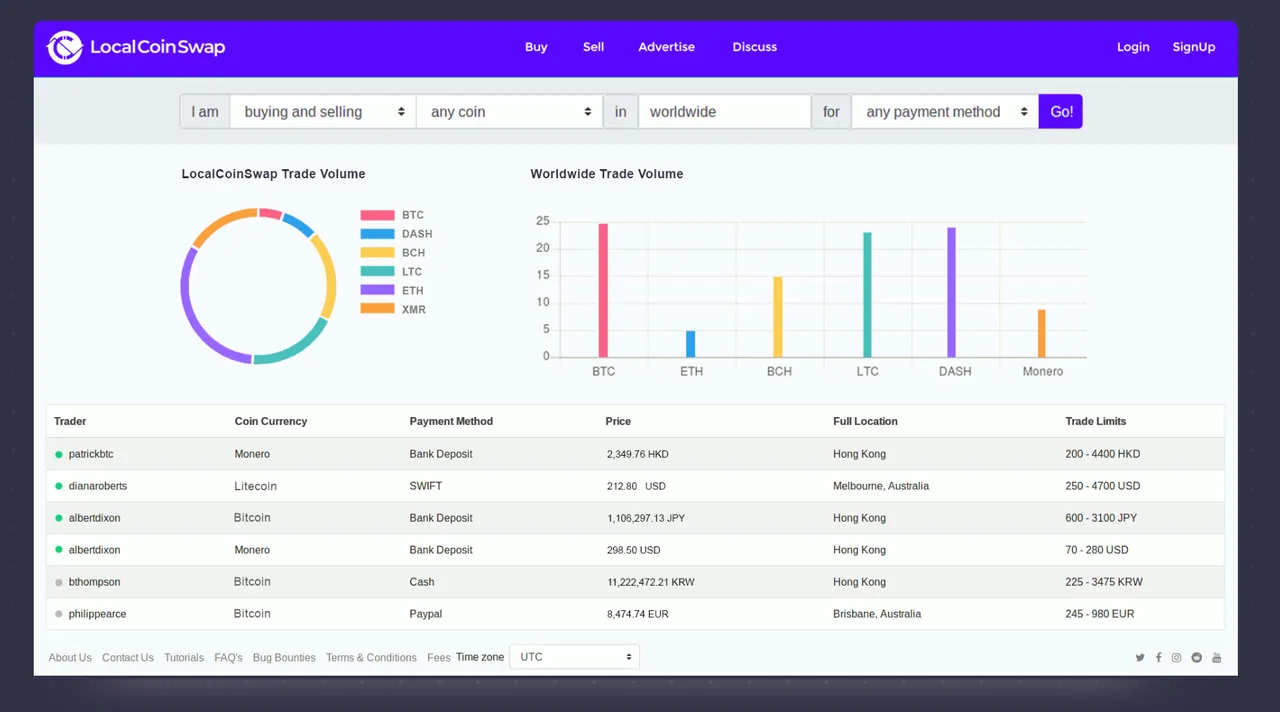This screenshot has height=712, width=1280.
Task: Expand the 'buying and selling' dropdown
Action: (323, 112)
